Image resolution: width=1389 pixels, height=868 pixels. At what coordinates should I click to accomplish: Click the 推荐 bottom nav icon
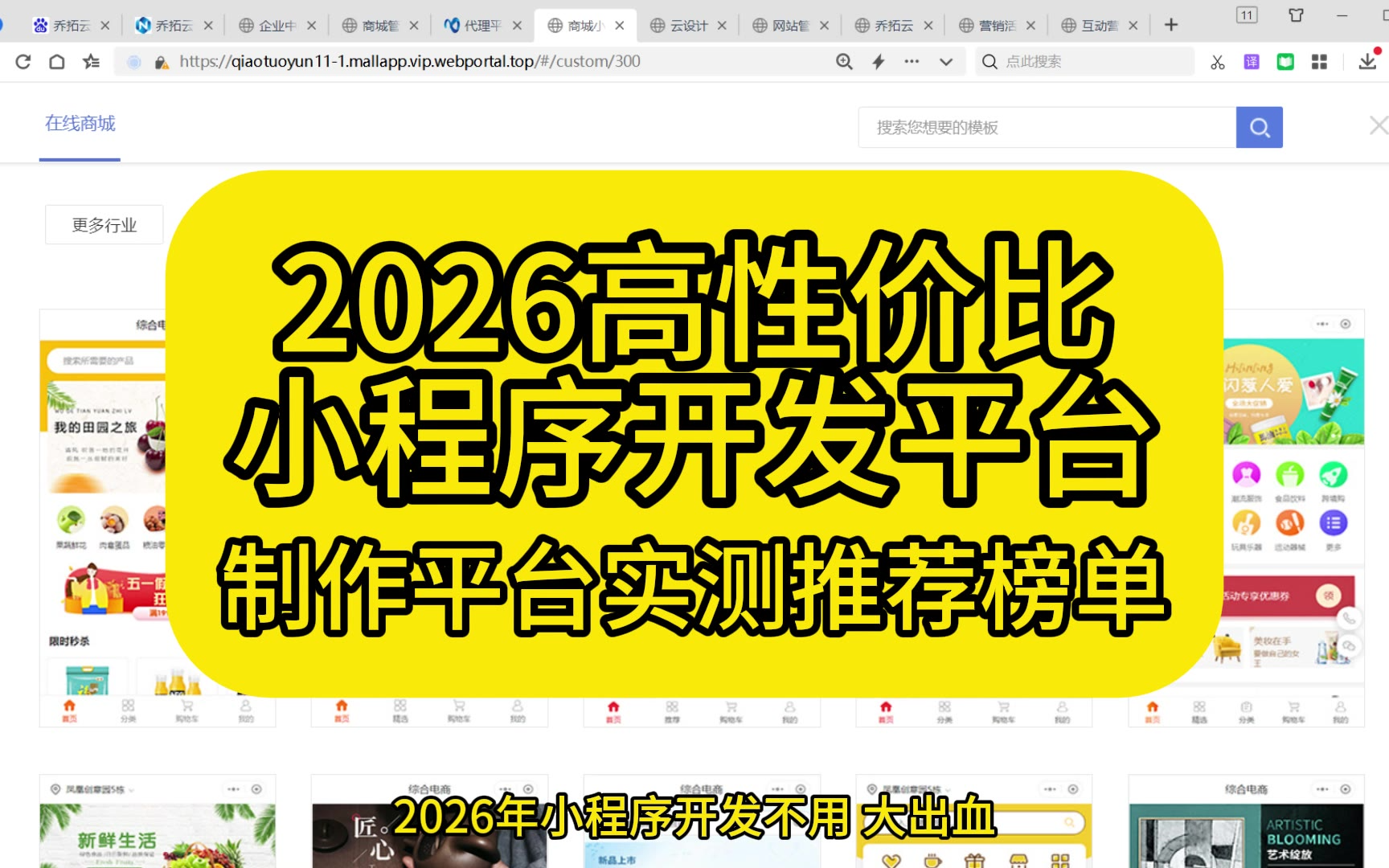pyautogui.click(x=672, y=711)
